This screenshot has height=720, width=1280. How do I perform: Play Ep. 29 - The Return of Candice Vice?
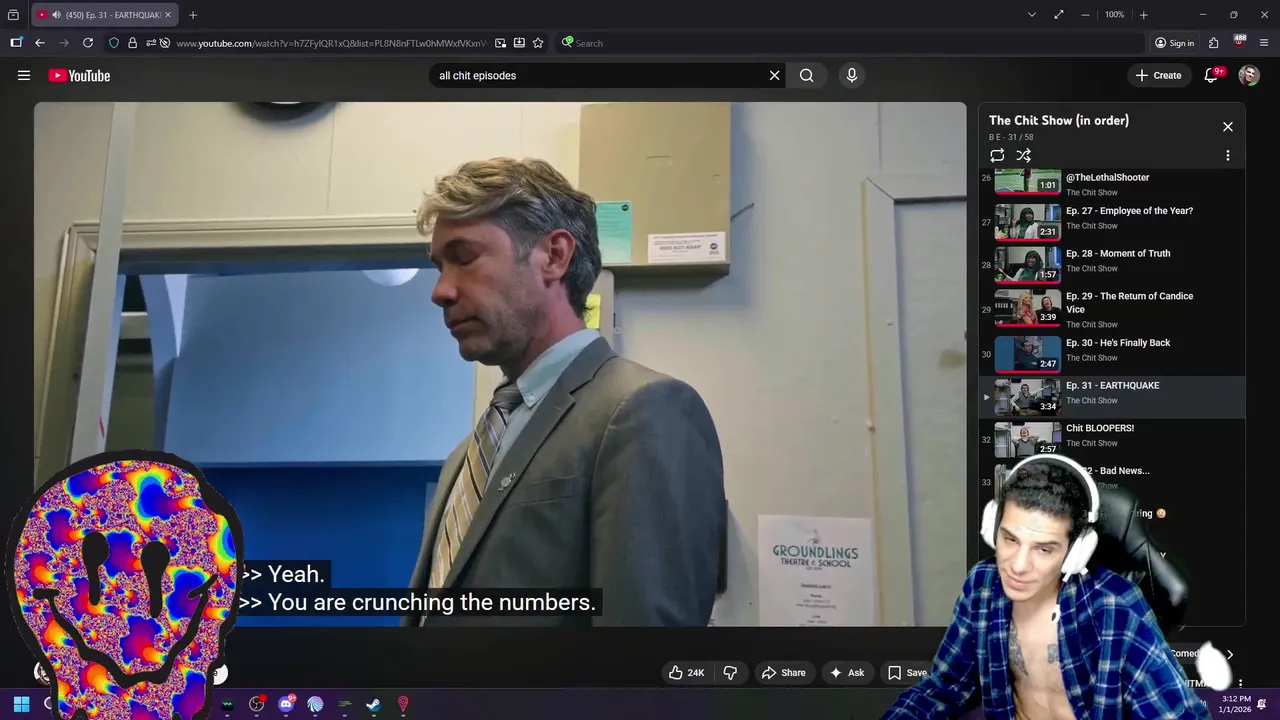point(1113,308)
